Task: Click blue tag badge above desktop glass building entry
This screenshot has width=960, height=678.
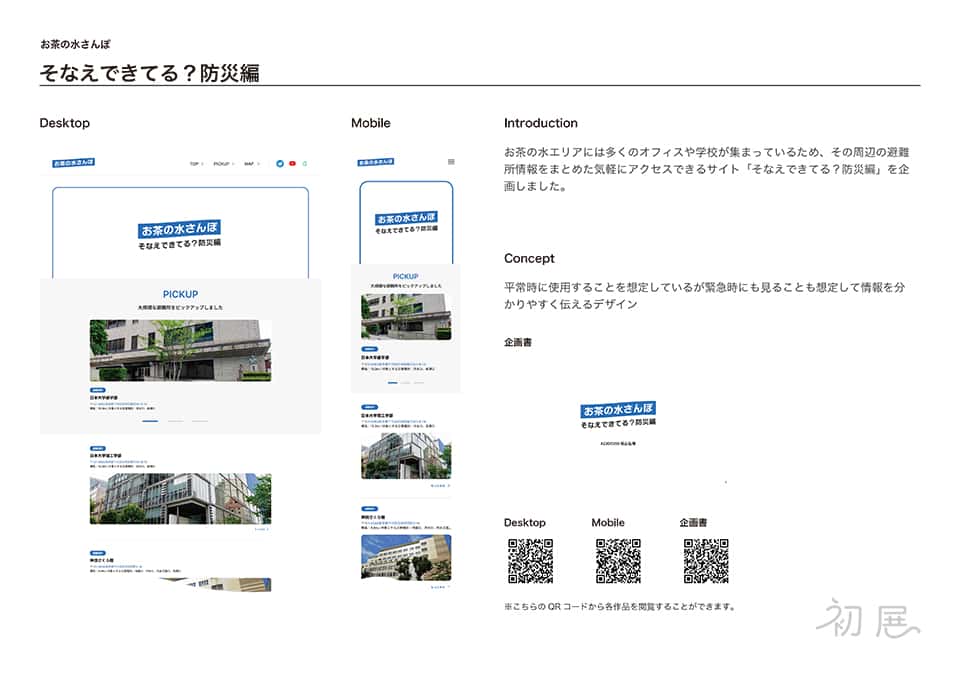Action: tap(97, 448)
